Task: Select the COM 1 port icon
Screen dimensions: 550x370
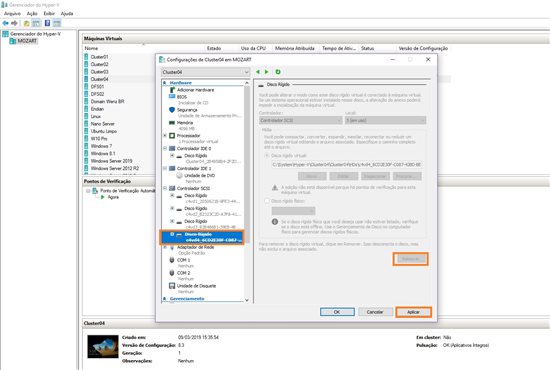Action: (x=172, y=260)
